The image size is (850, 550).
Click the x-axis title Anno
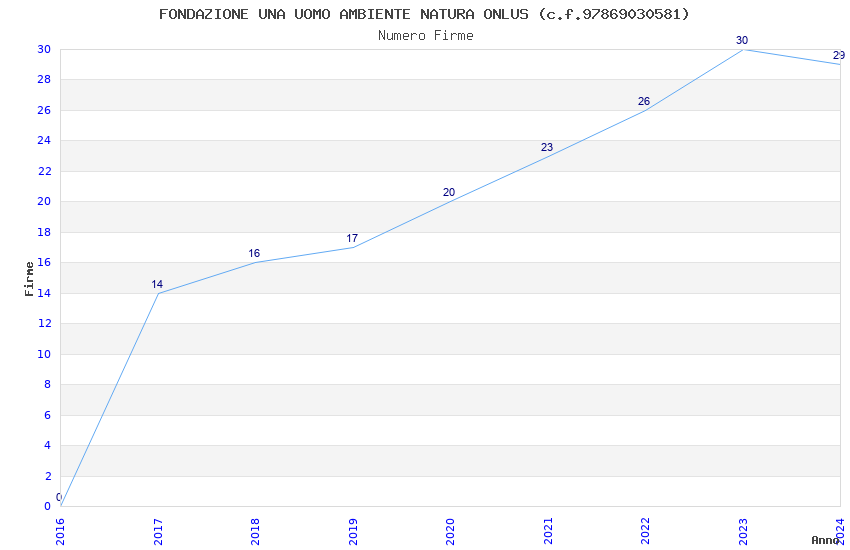click(825, 540)
